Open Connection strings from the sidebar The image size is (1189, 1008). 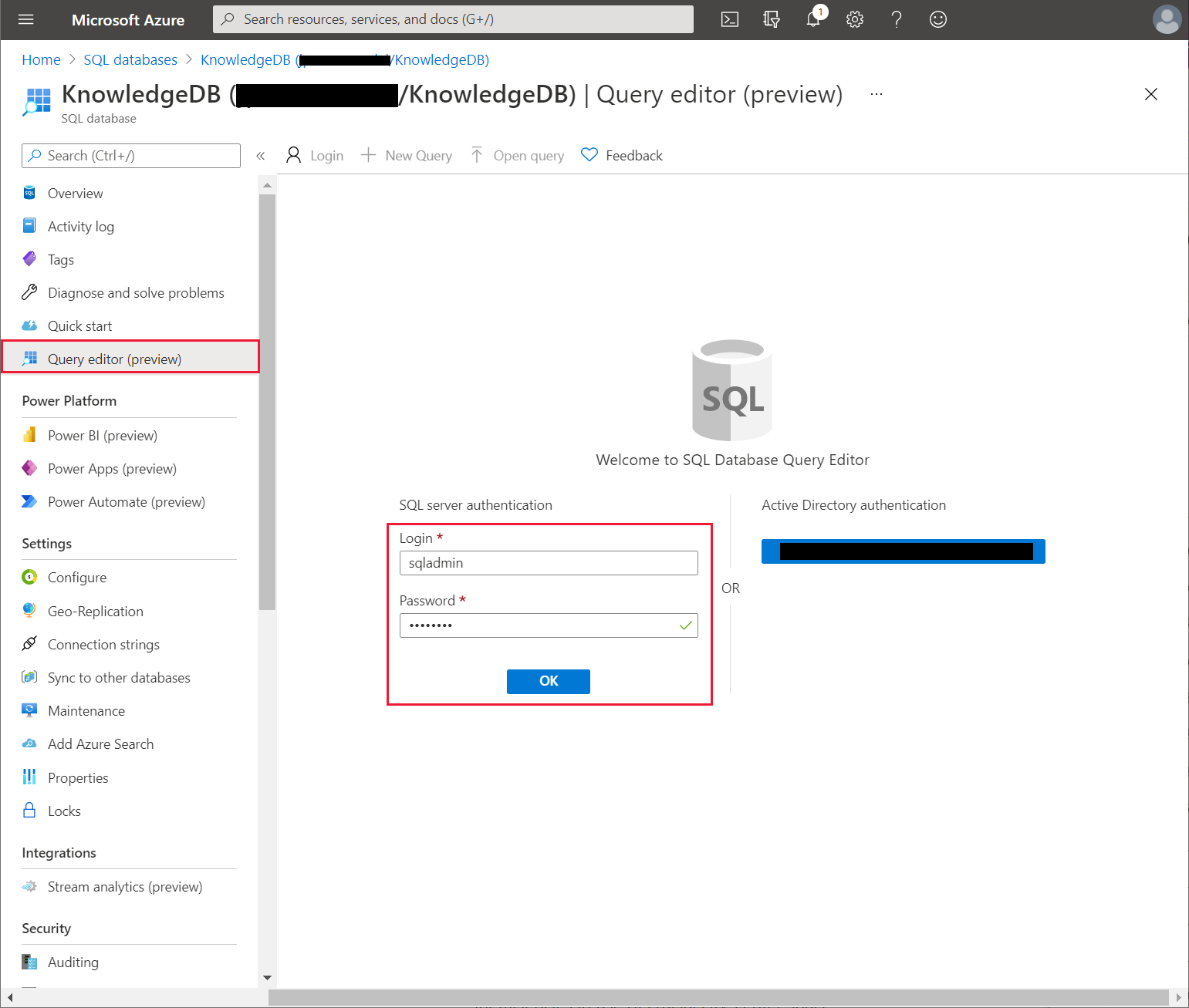103,644
